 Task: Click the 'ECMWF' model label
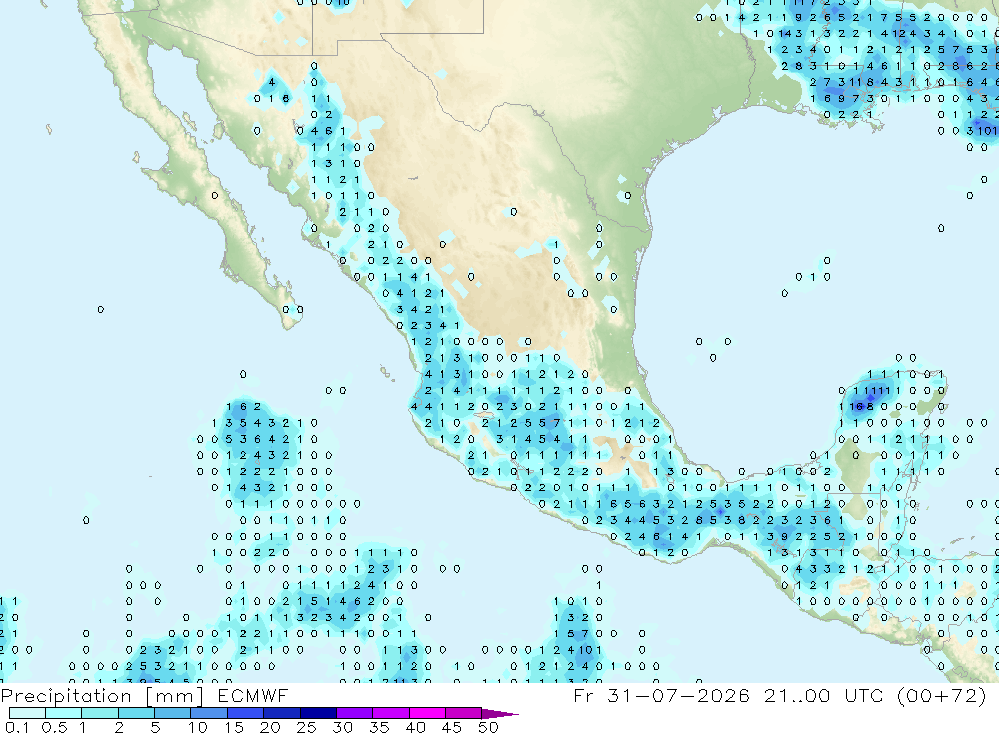(253, 695)
